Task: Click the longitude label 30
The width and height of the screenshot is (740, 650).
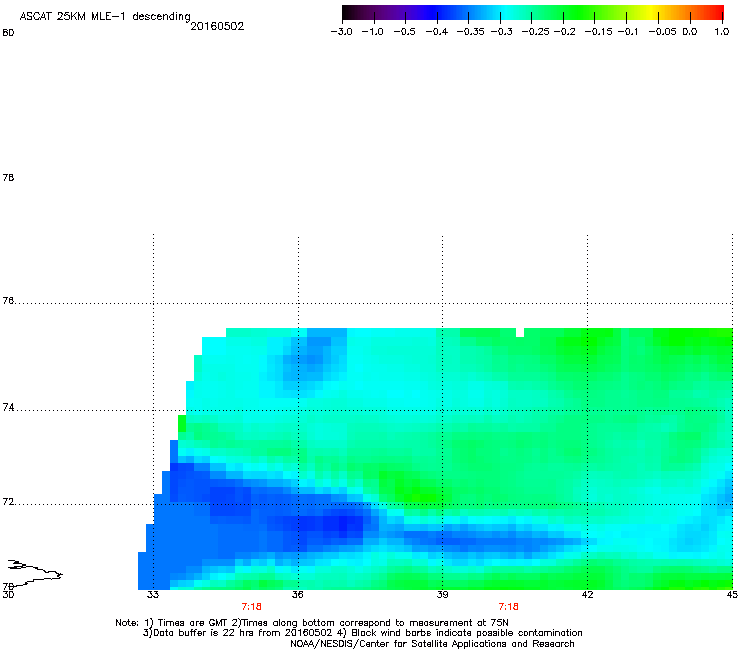Action: (8, 595)
